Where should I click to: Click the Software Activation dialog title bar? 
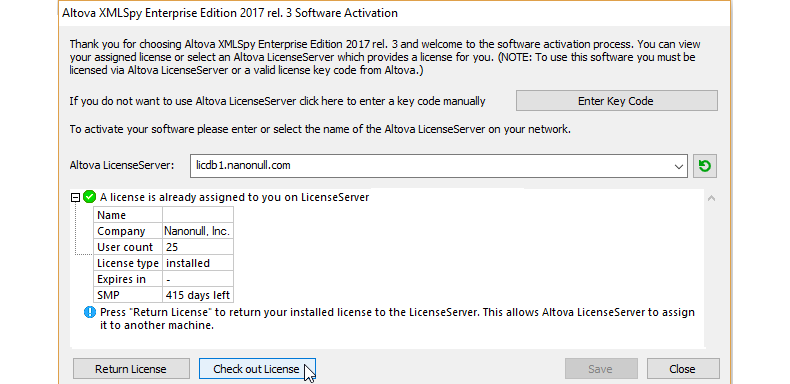click(x=394, y=13)
